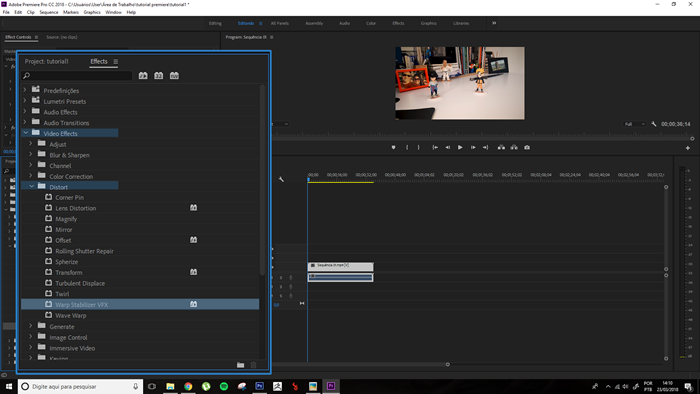700x394 pixels.
Task: Click the Accelerated Effects filter icon
Action: (x=143, y=75)
